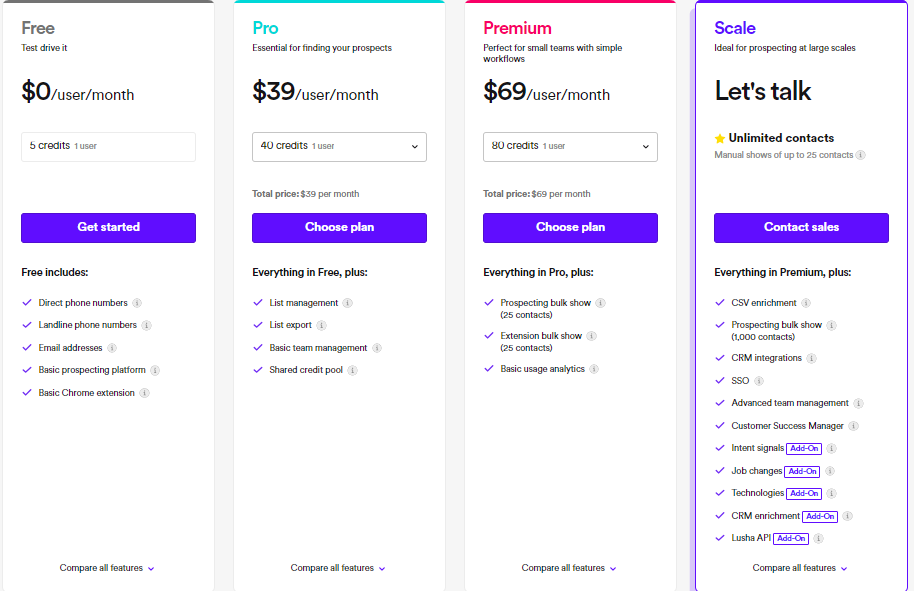The image size is (914, 603).
Task: Click the 5 credits field in Free plan
Action: click(108, 146)
